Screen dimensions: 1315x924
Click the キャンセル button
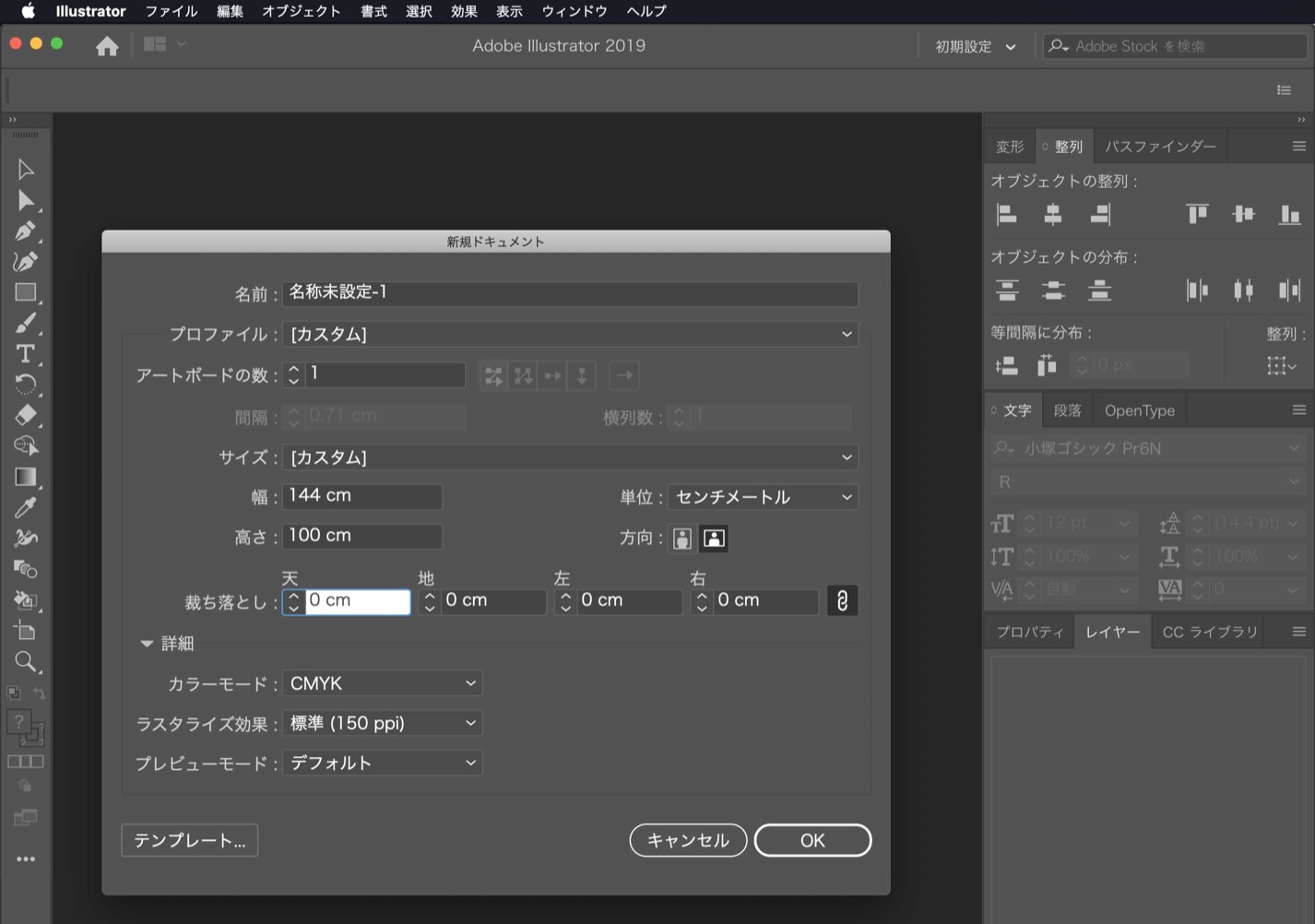tap(688, 840)
